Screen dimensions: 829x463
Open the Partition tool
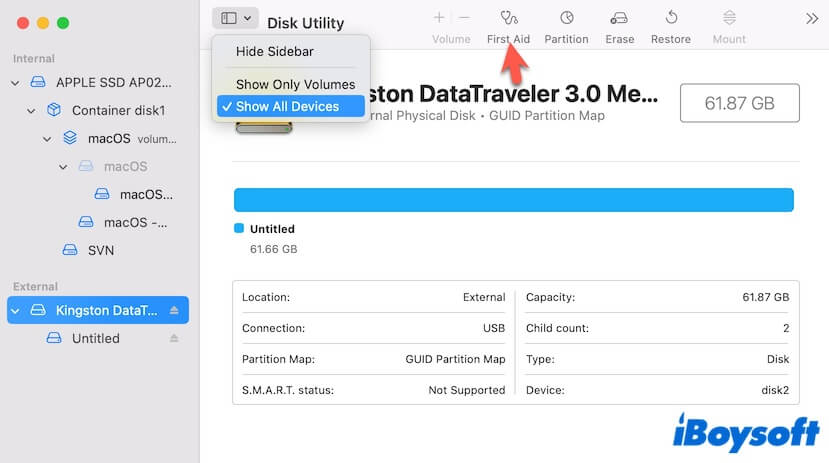566,18
